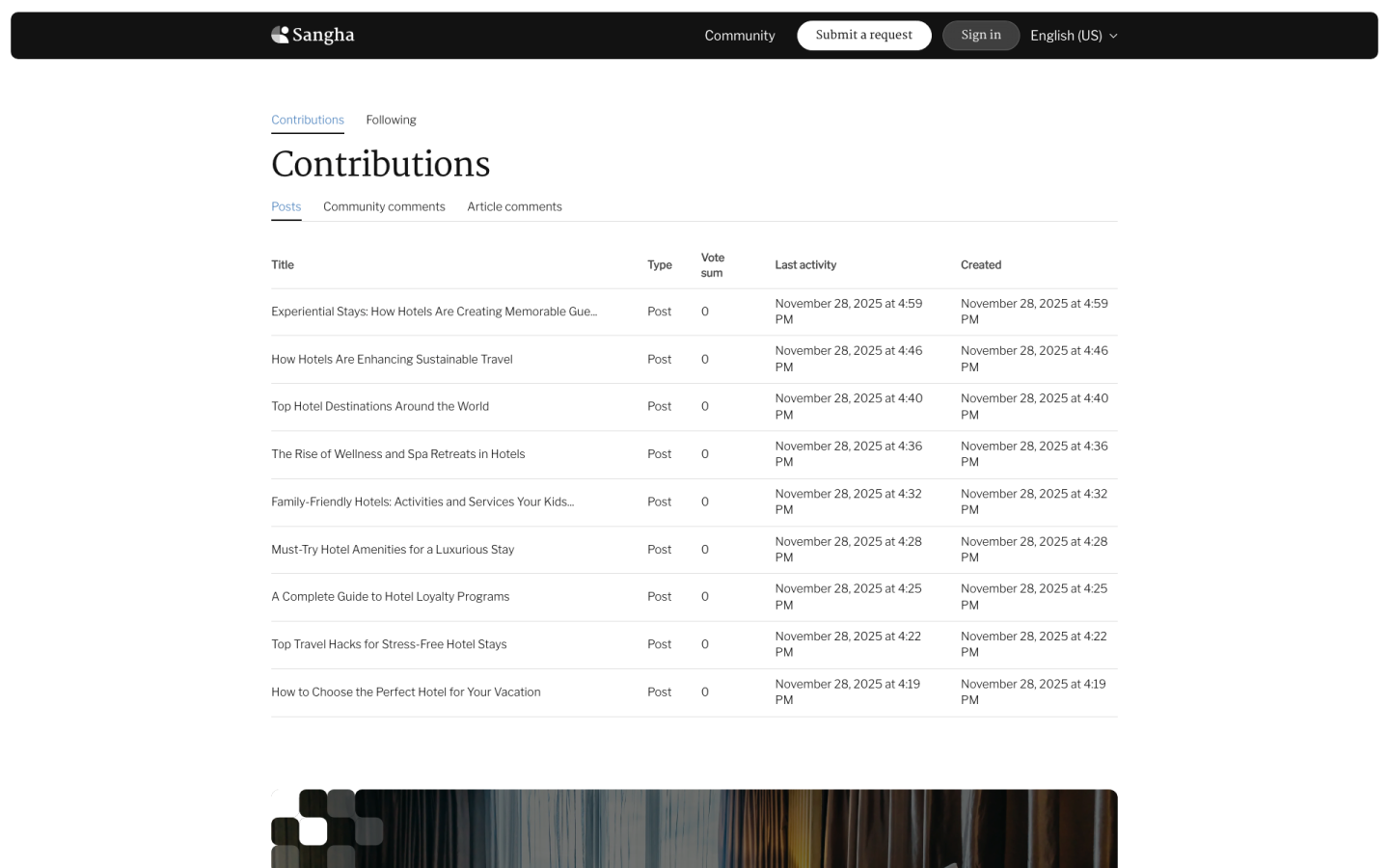The height and width of the screenshot is (868, 1389).
Task: Expand the English (US) language dropdown
Action: pyautogui.click(x=1073, y=36)
